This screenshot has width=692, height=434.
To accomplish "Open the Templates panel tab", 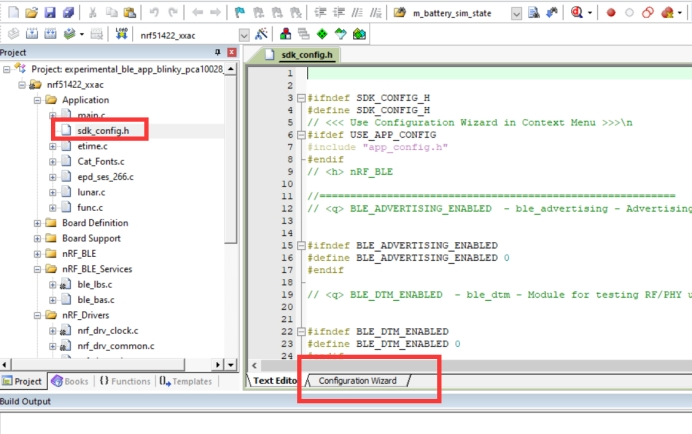I will click(185, 381).
